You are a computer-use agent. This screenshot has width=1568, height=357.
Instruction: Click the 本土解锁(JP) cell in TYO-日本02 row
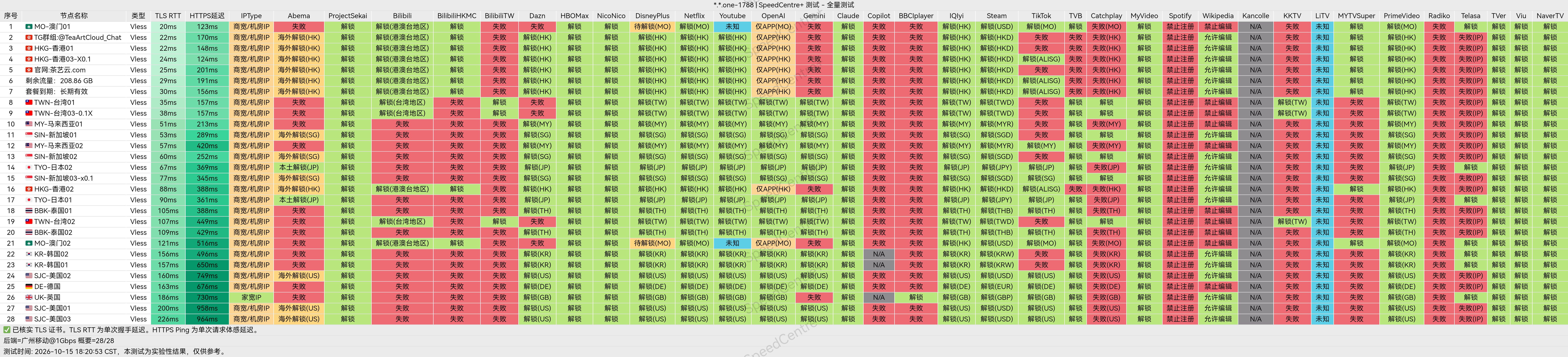(299, 167)
